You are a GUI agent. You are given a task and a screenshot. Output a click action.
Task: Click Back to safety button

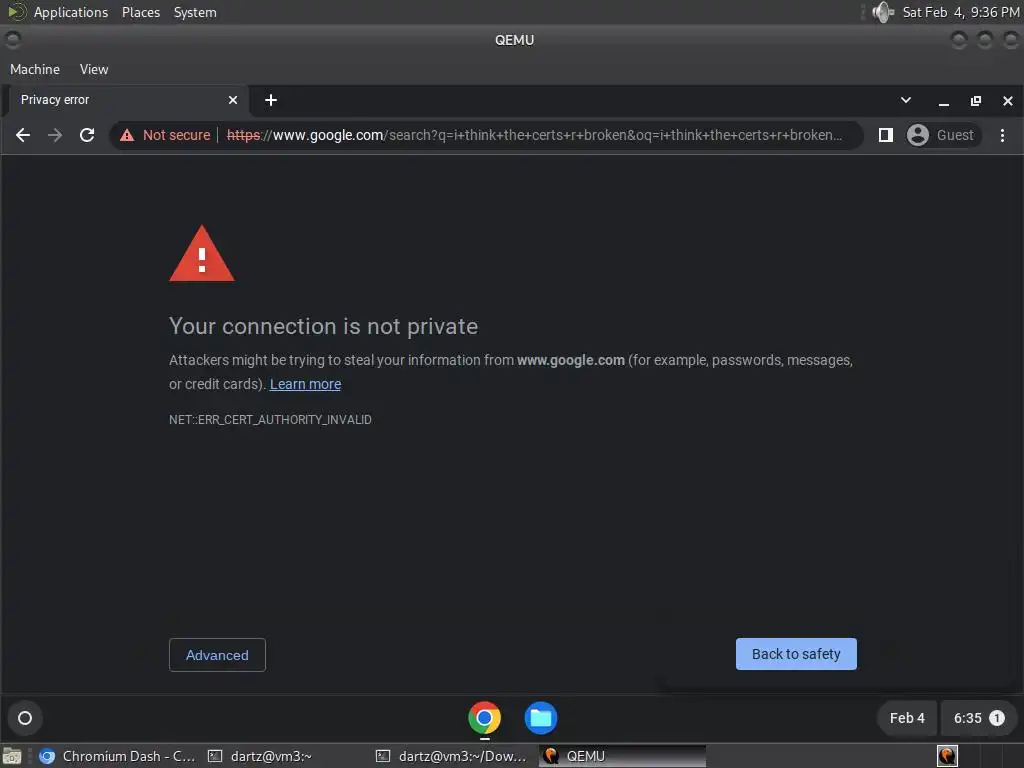tap(796, 654)
